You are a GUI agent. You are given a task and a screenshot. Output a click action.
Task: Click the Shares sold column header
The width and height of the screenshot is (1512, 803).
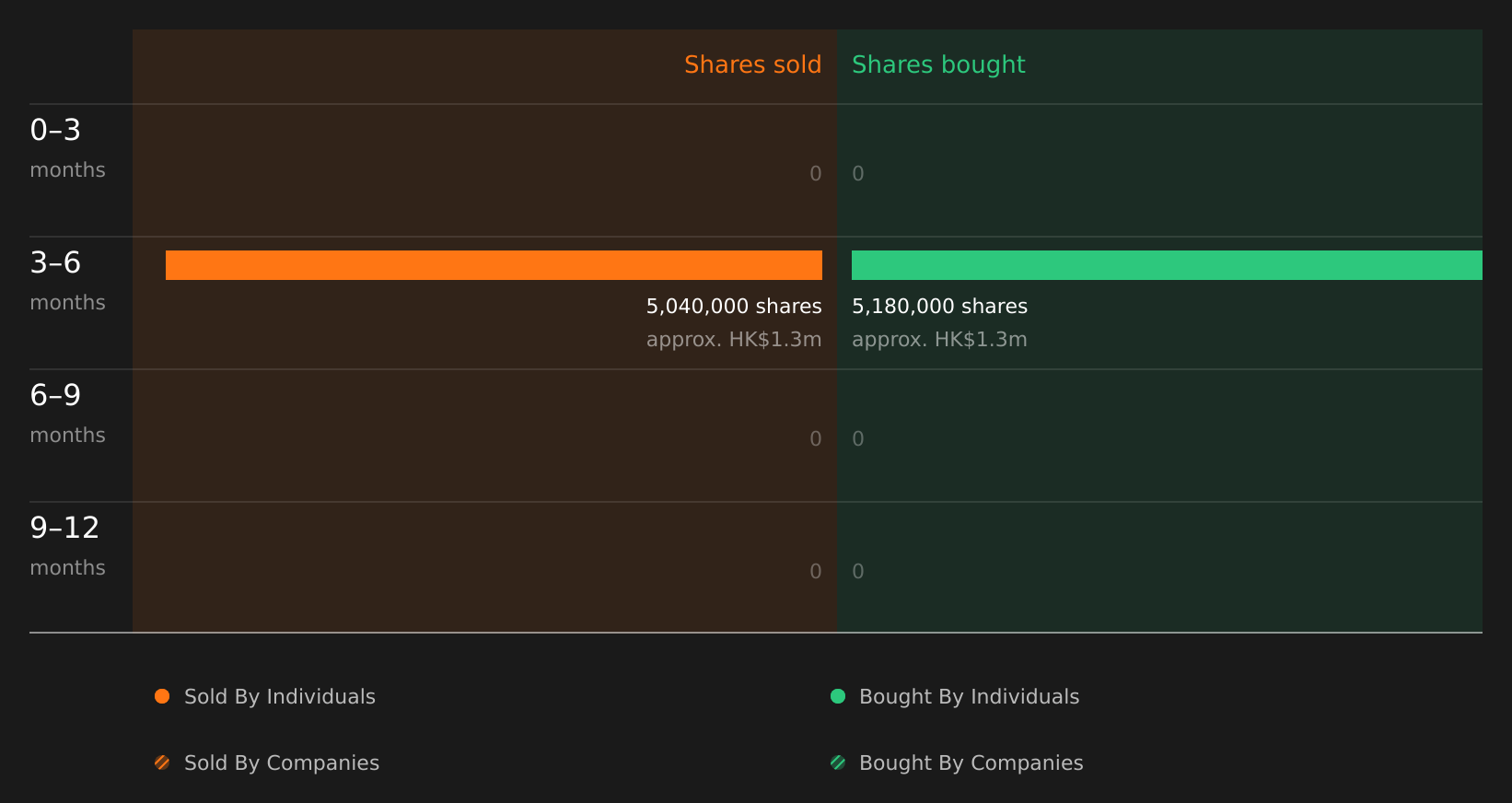tap(753, 64)
